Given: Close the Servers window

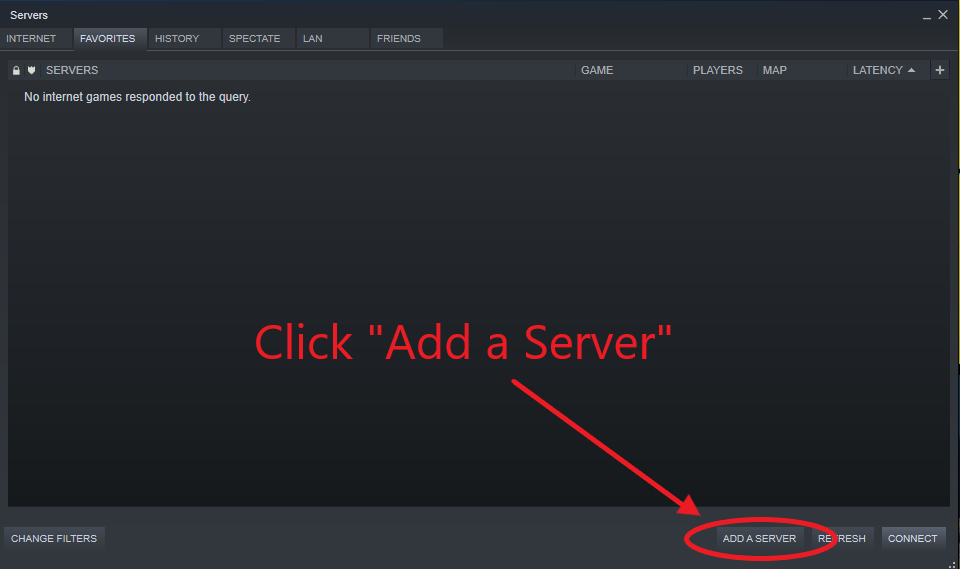Looking at the screenshot, I should (943, 15).
